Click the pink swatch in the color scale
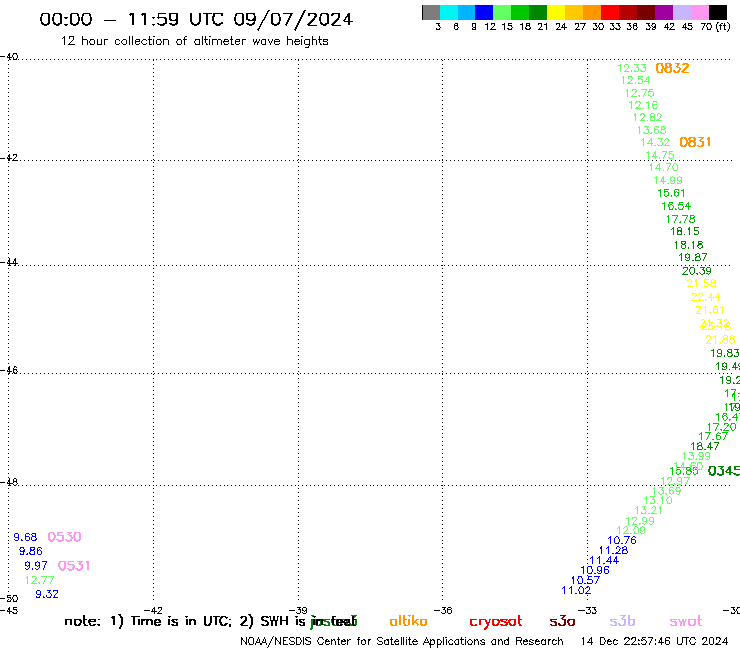This screenshot has width=740, height=650. [x=700, y=12]
